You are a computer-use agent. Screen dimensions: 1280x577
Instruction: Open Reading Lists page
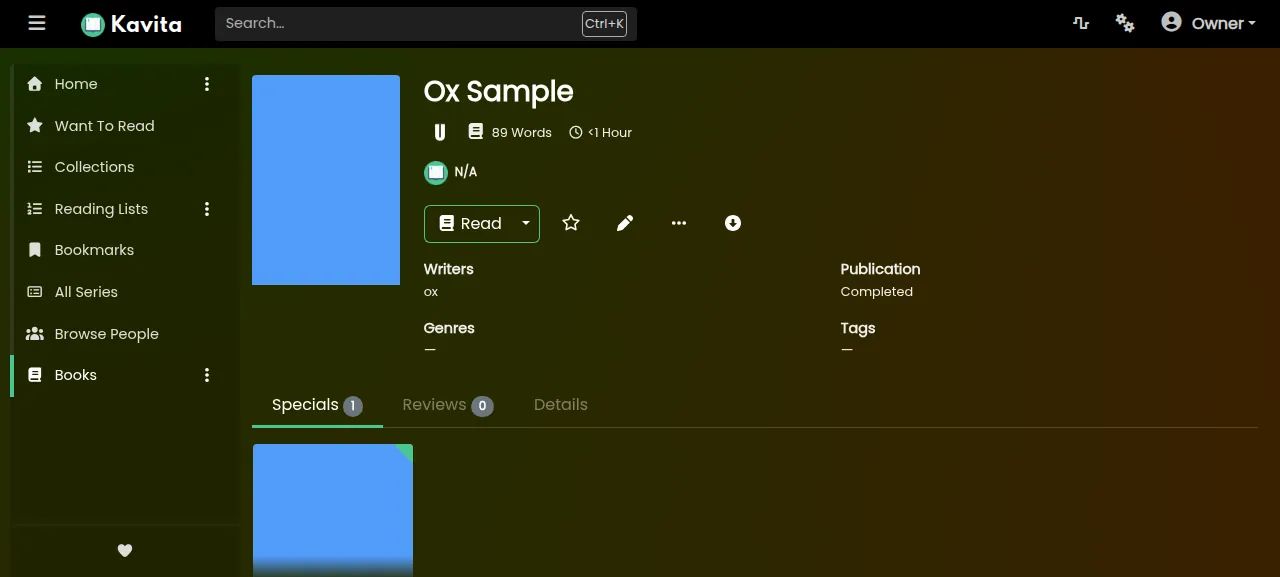coord(101,209)
